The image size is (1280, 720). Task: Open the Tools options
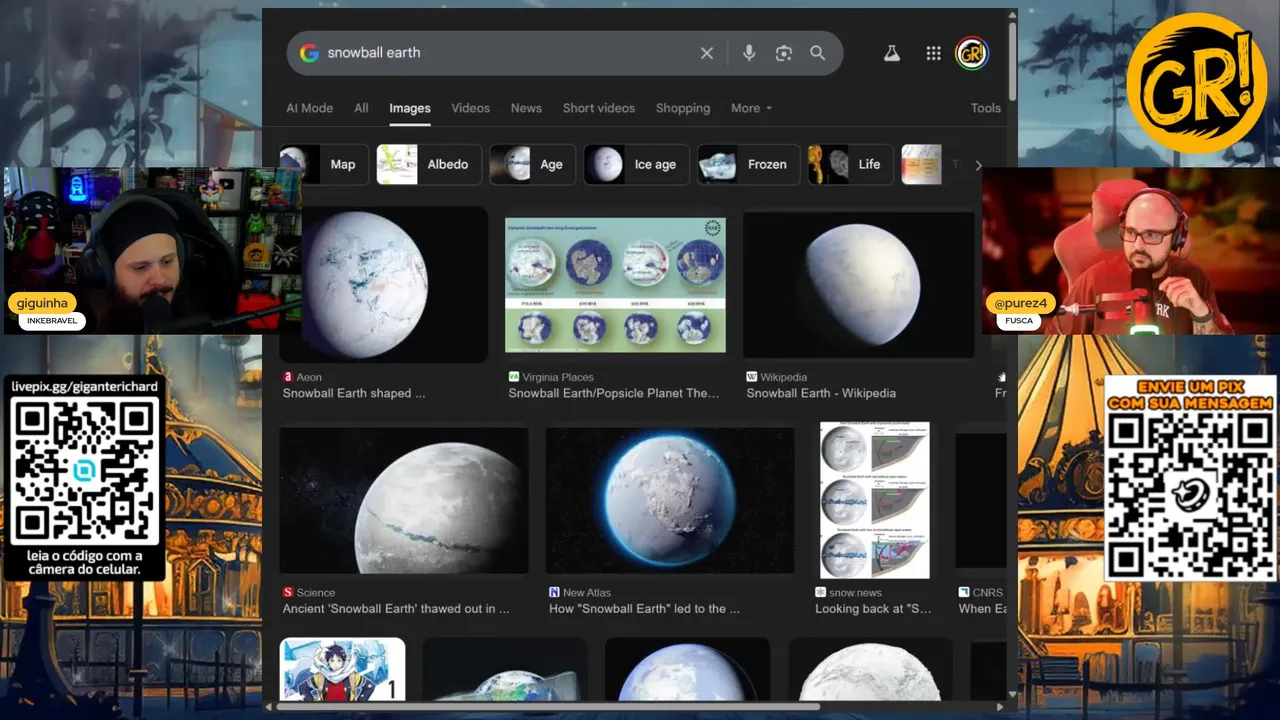click(x=986, y=108)
